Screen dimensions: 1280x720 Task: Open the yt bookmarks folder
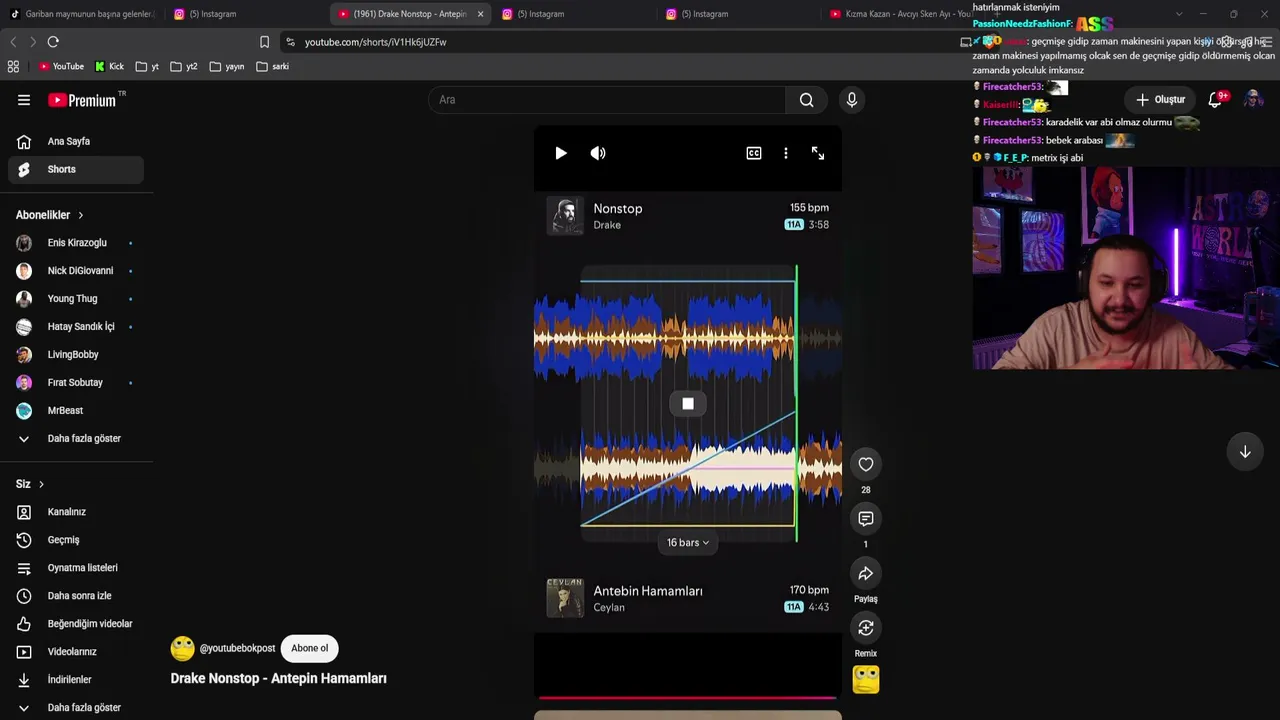[x=147, y=66]
